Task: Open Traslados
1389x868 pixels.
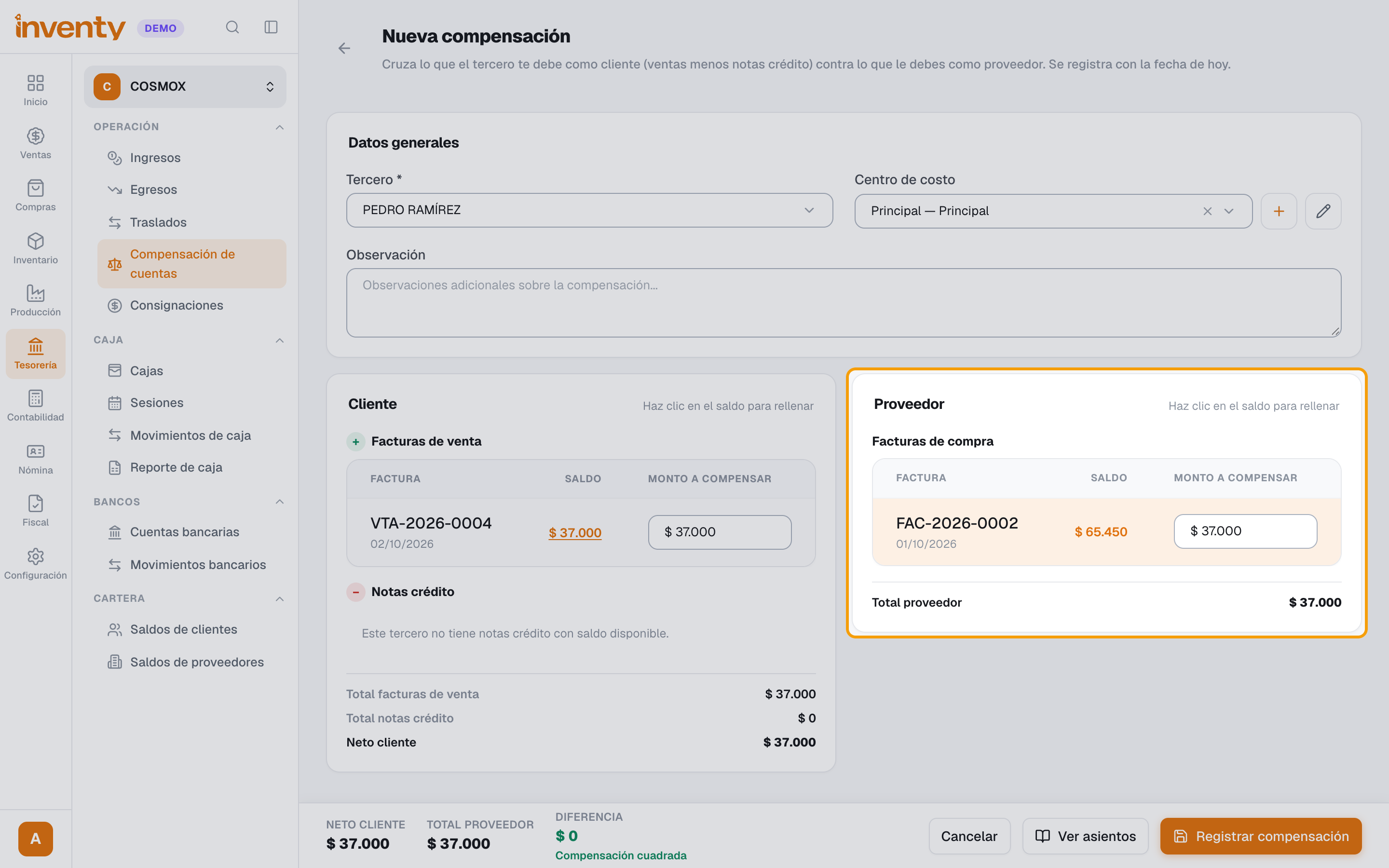Action: click(x=191, y=222)
